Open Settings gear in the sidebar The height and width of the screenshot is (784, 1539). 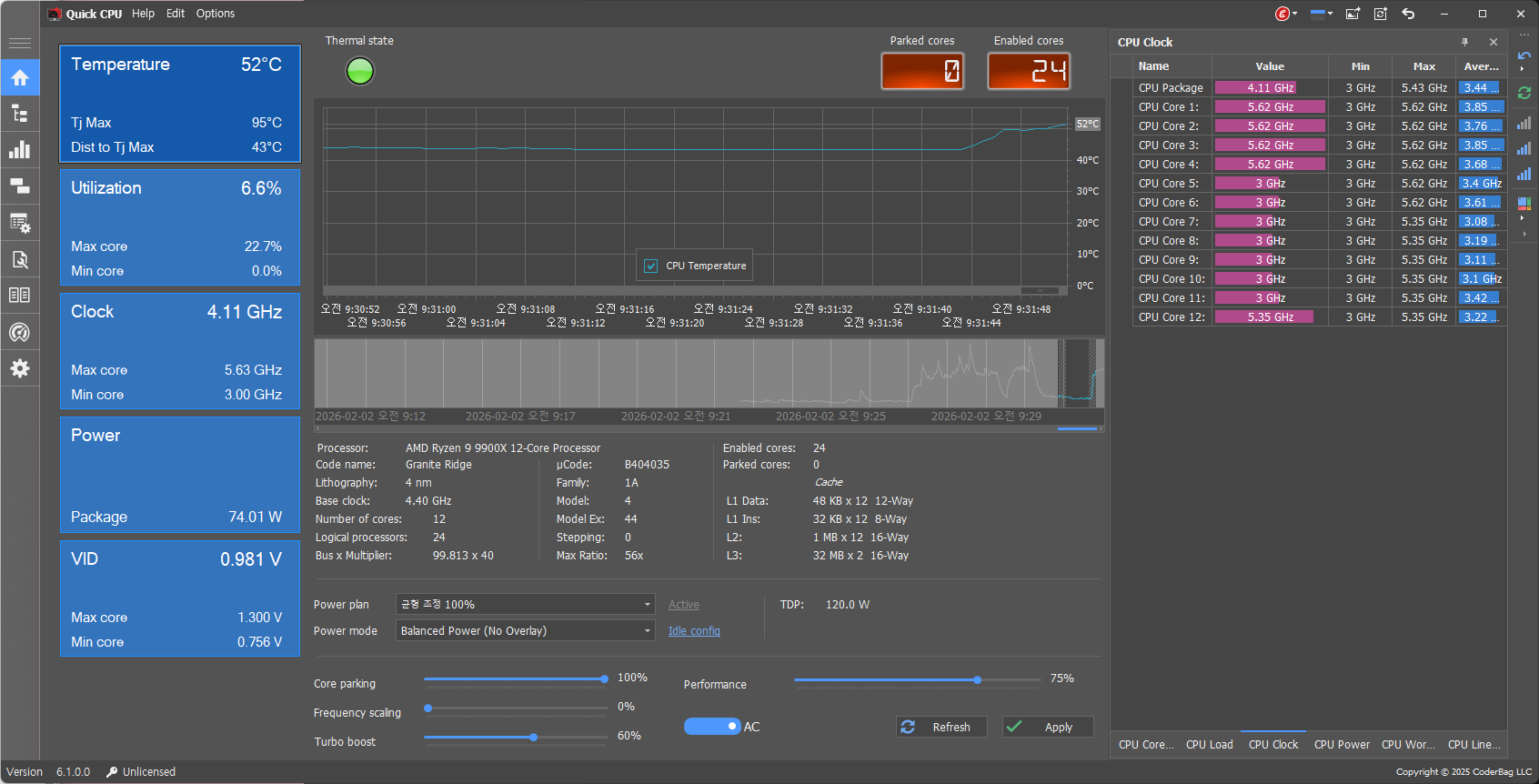(x=20, y=368)
